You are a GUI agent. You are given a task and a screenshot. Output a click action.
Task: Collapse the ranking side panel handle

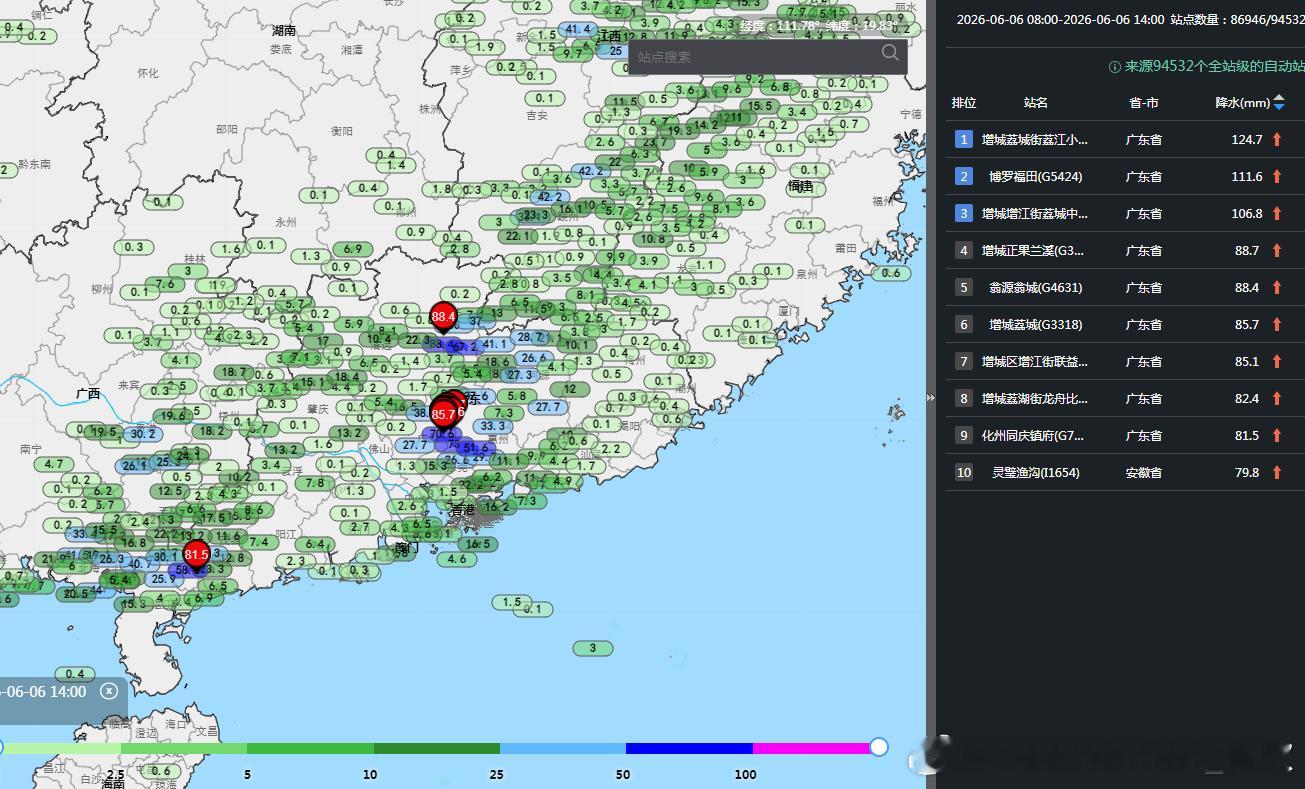[x=931, y=397]
